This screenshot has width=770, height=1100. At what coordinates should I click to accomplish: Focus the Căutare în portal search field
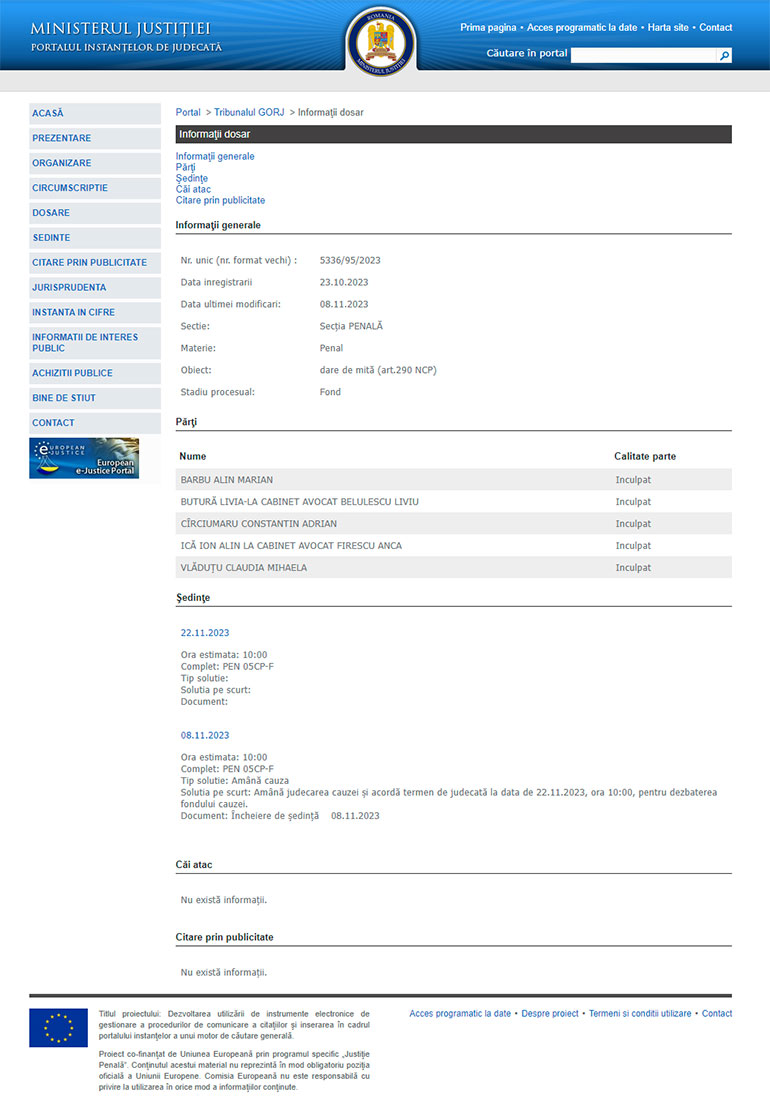(x=644, y=55)
